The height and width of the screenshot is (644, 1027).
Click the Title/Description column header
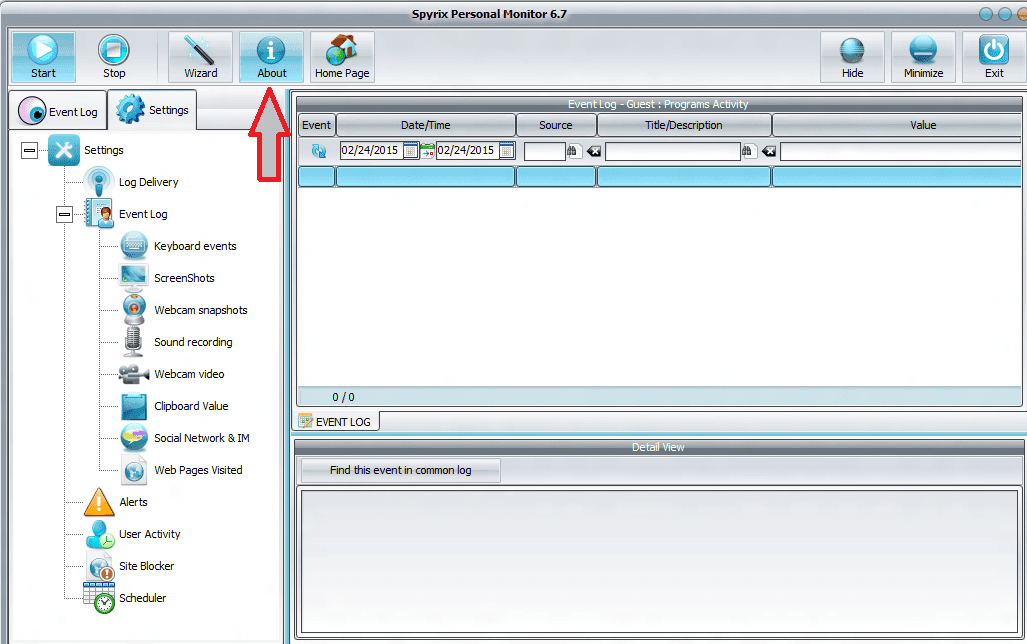pyautogui.click(x=684, y=125)
